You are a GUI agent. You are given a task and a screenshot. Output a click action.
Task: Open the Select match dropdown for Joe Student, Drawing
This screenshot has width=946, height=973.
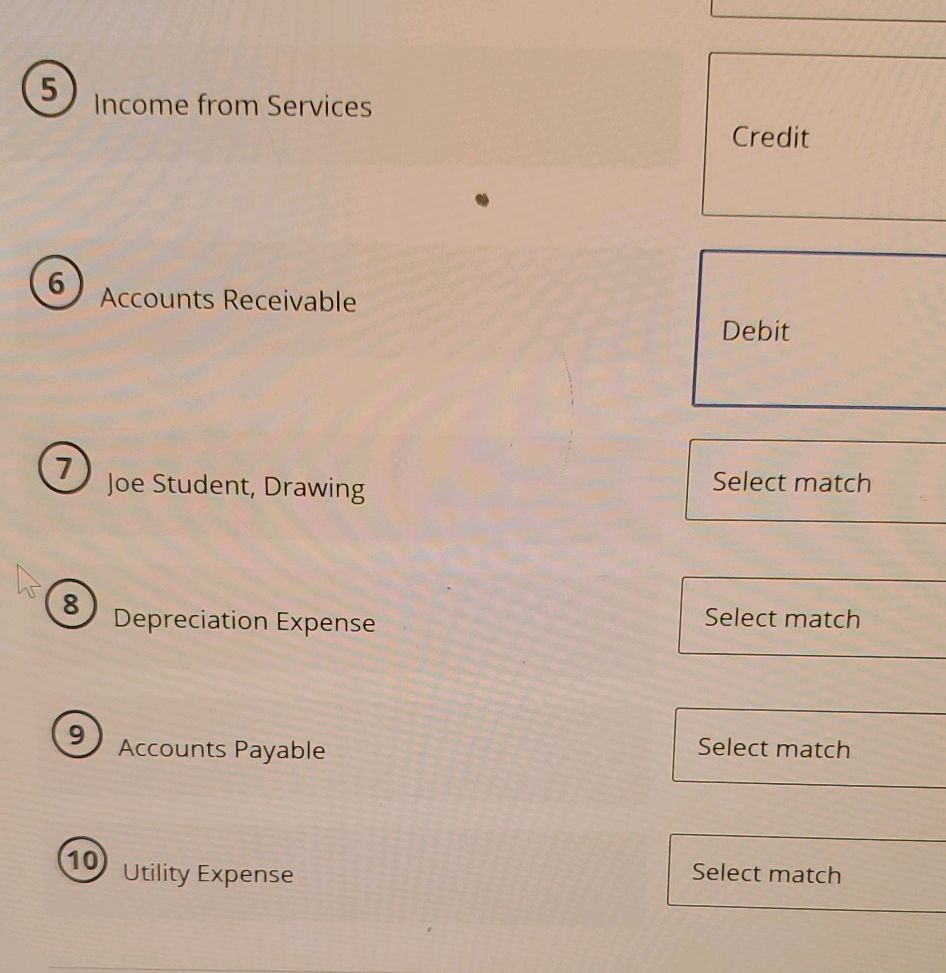(810, 482)
